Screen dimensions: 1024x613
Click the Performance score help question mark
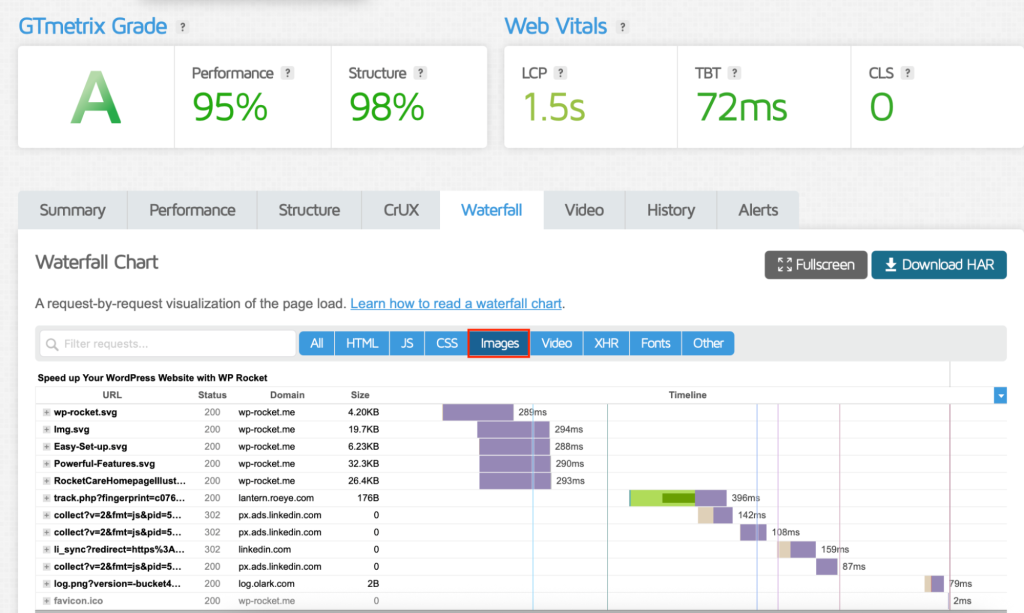[287, 73]
